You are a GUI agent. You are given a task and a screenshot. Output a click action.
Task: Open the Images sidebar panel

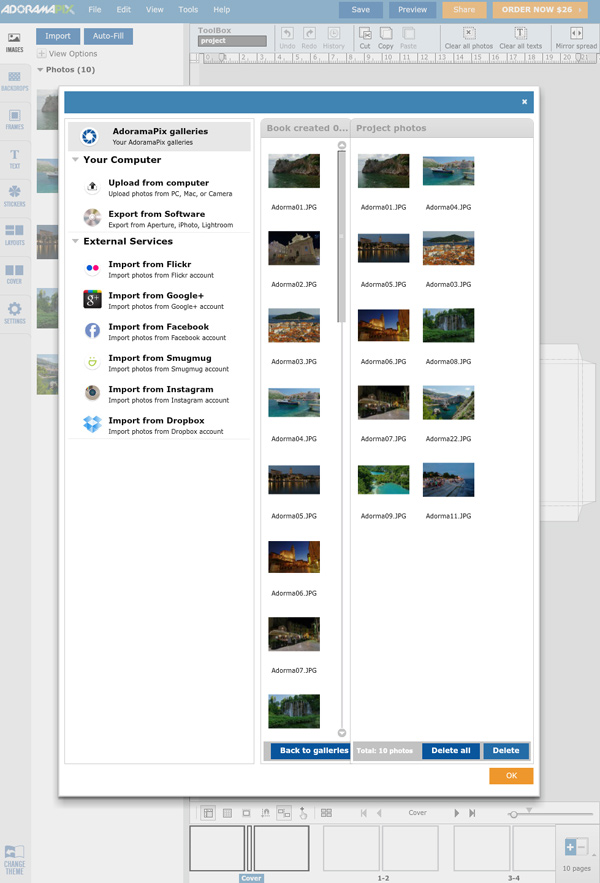coord(15,42)
